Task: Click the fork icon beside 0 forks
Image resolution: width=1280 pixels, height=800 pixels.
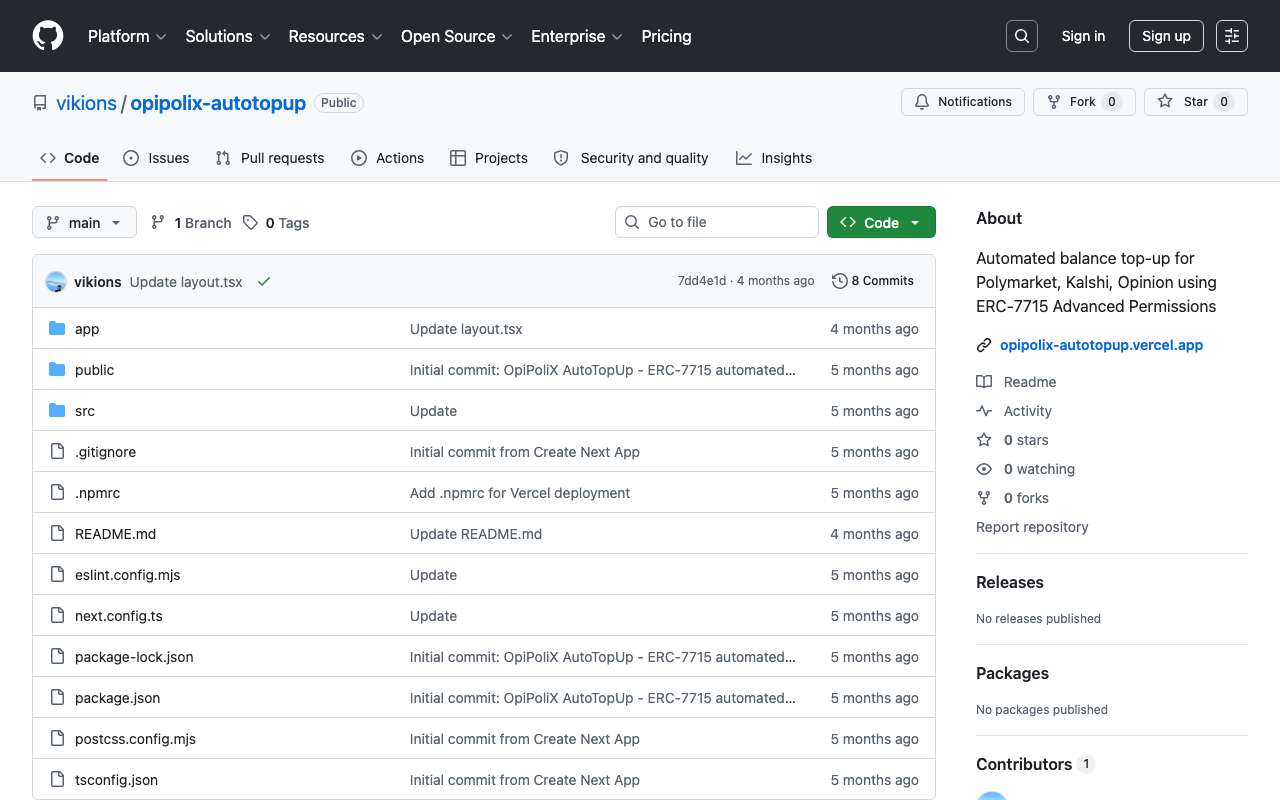Action: coord(984,498)
